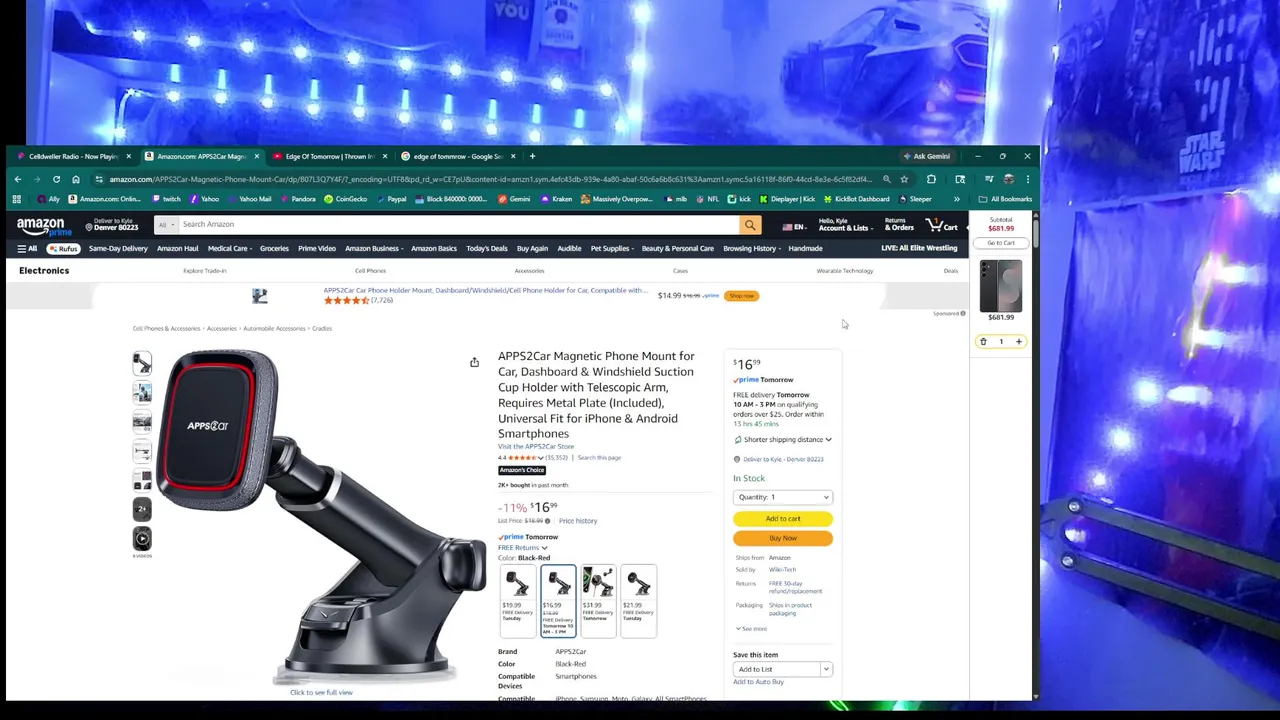Share product using share icon
This screenshot has width=1280, height=720.
[x=474, y=362]
